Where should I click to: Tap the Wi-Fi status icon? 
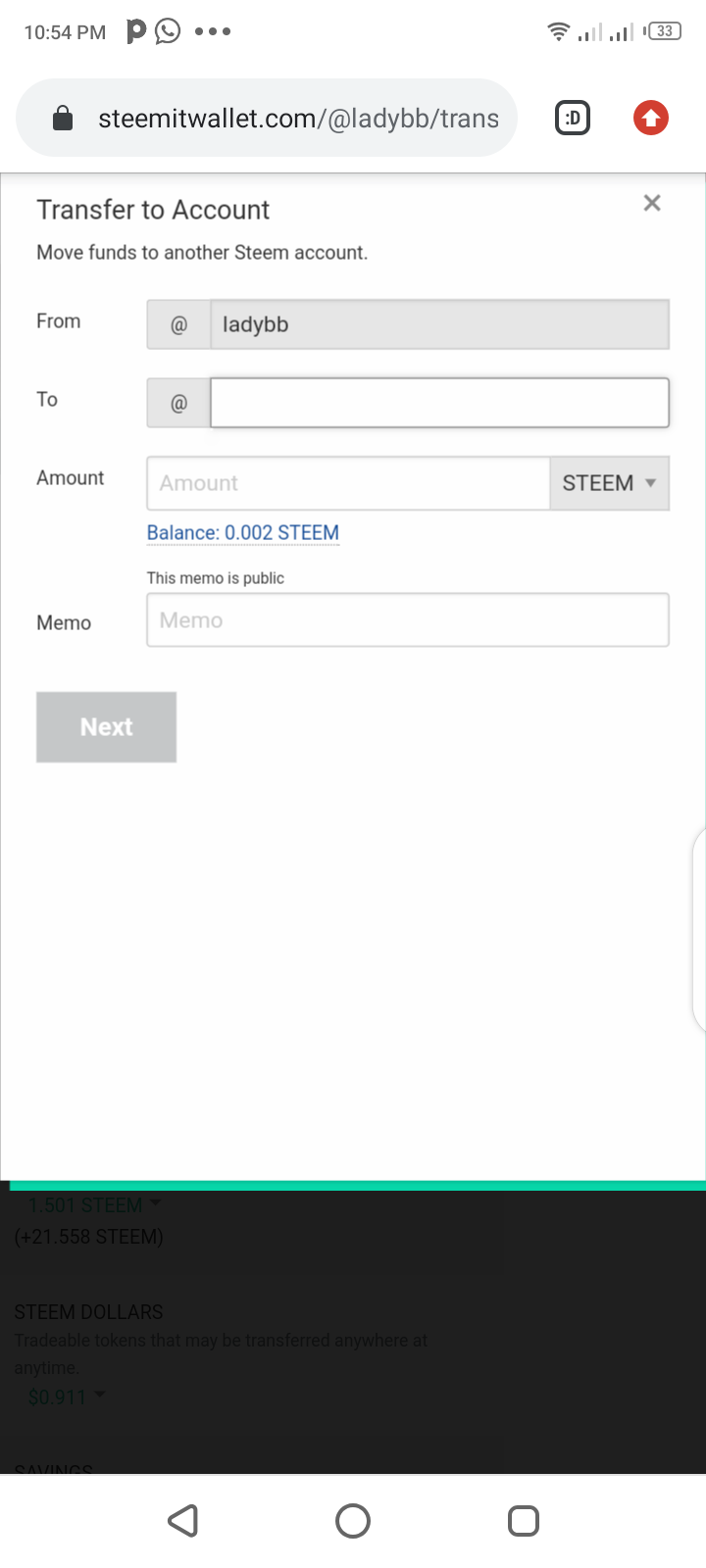pos(558,31)
